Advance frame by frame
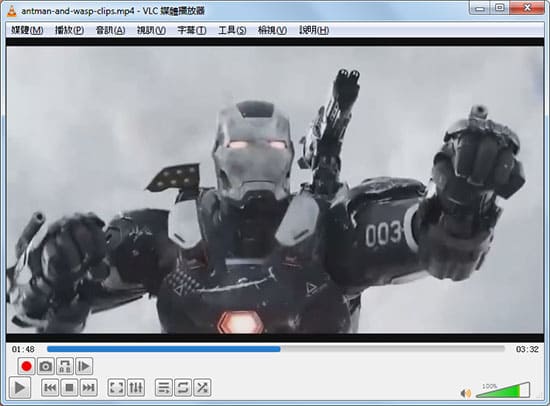 [84, 366]
